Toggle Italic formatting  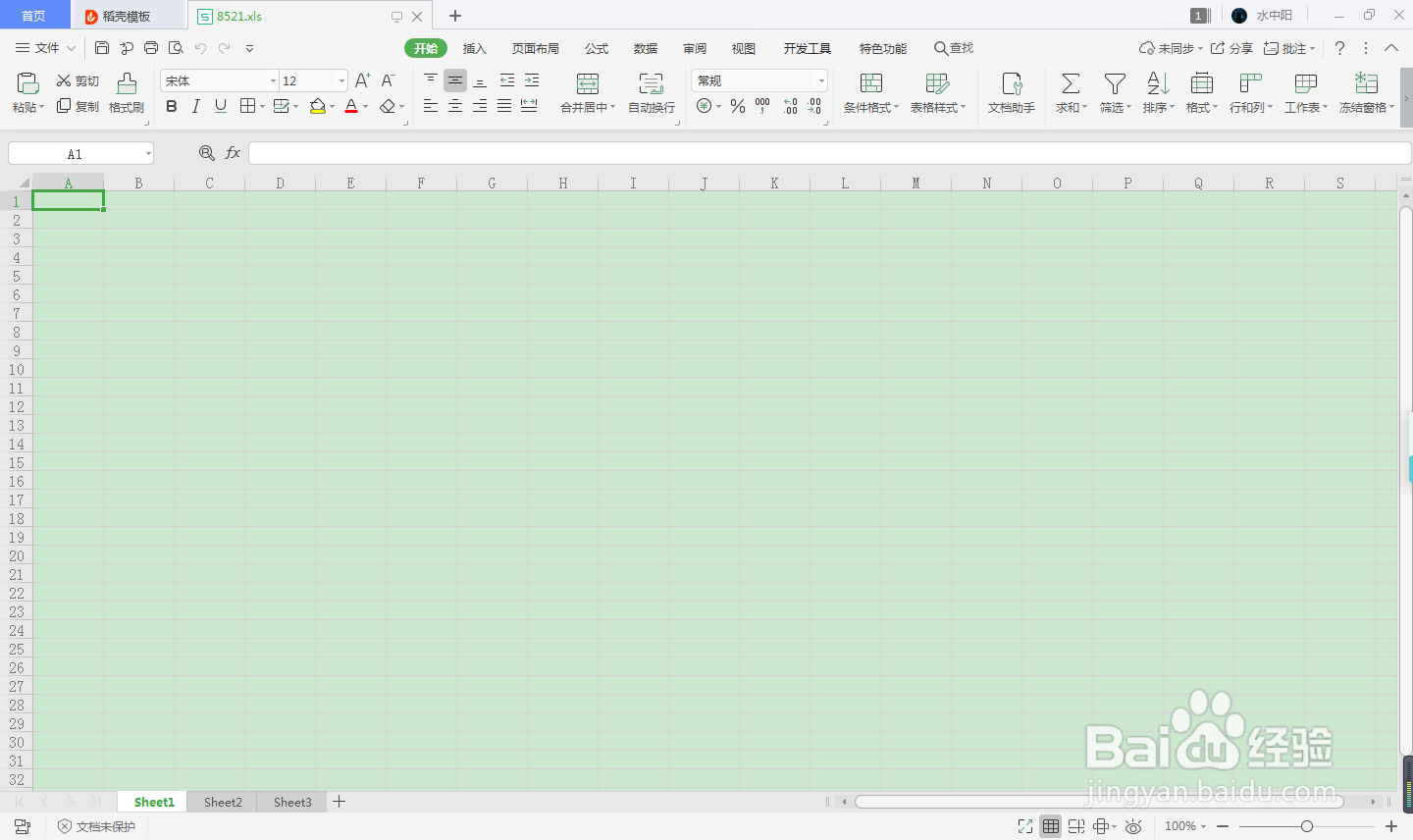[196, 106]
